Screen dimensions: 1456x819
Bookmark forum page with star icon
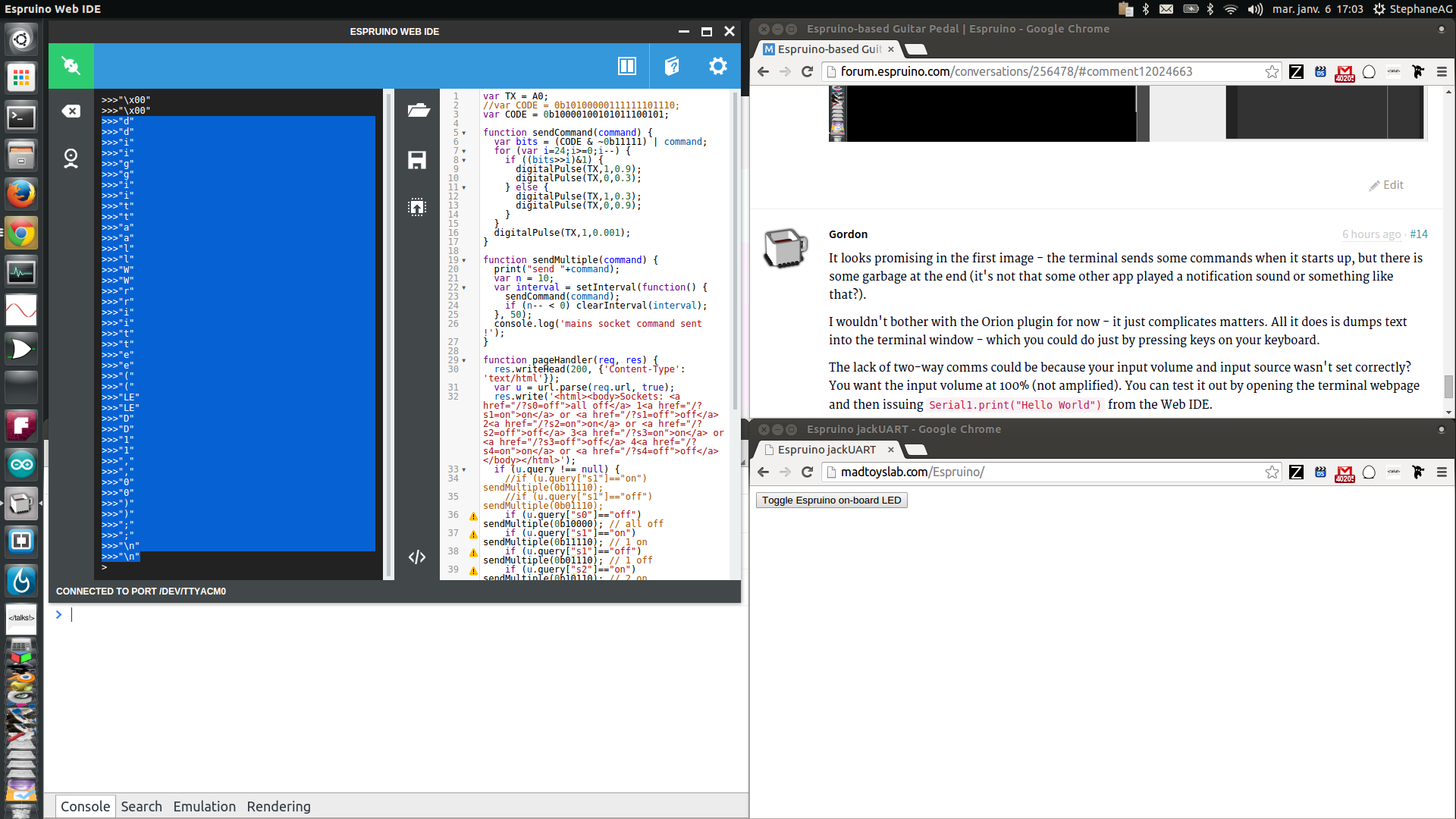coord(1272,71)
